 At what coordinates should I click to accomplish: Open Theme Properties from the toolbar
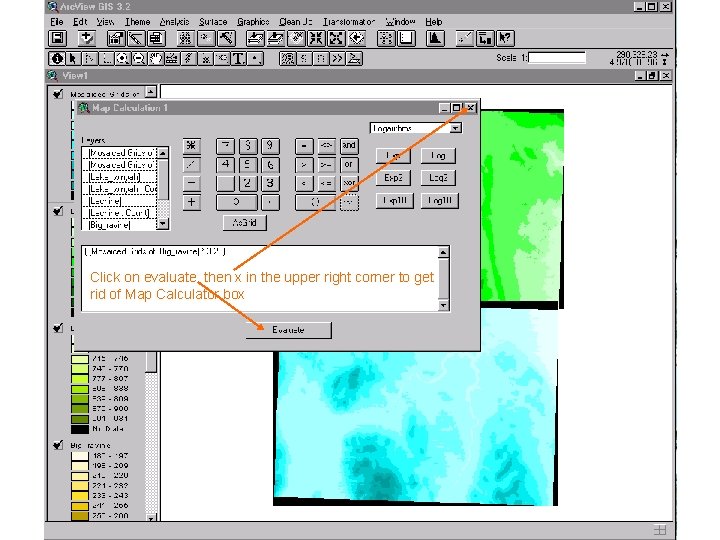point(116,38)
